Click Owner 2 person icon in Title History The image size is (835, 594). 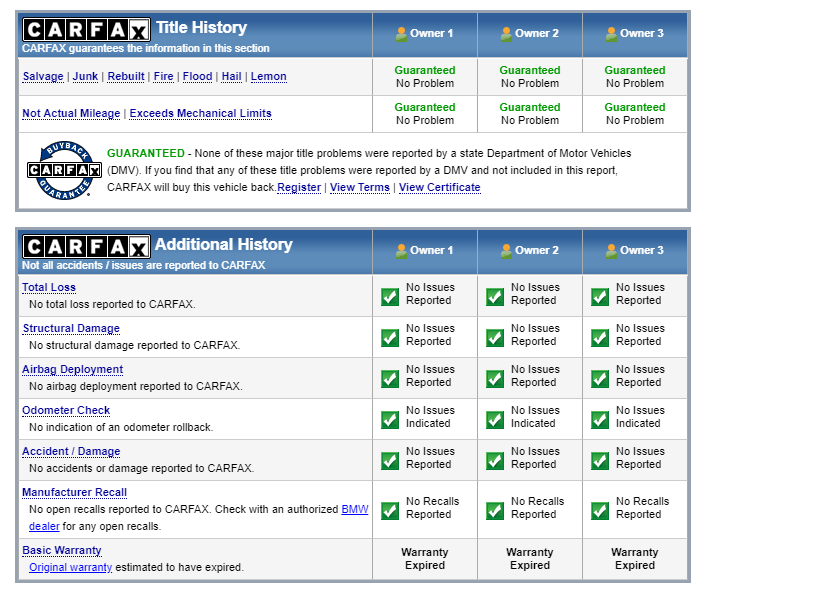click(506, 34)
